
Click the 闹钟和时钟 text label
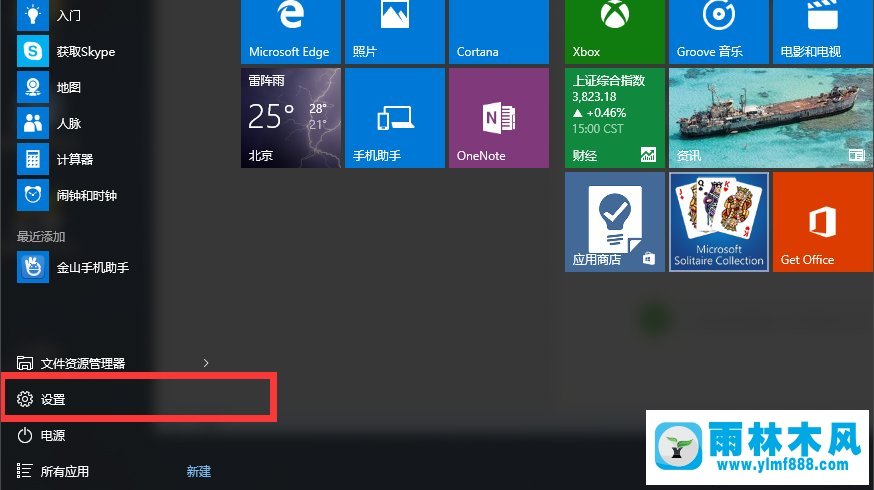87,196
